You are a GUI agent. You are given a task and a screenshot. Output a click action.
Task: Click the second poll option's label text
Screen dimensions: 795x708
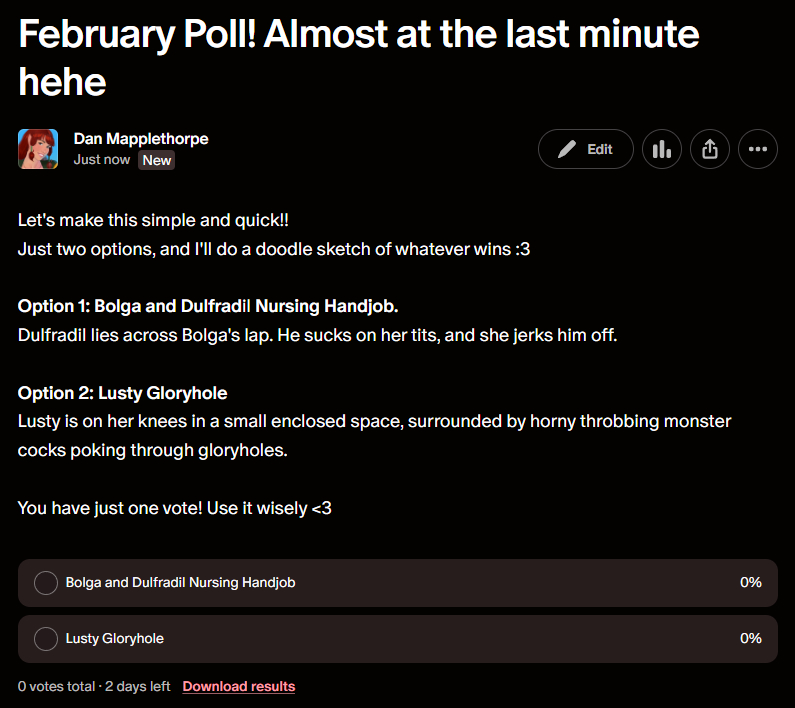point(114,638)
